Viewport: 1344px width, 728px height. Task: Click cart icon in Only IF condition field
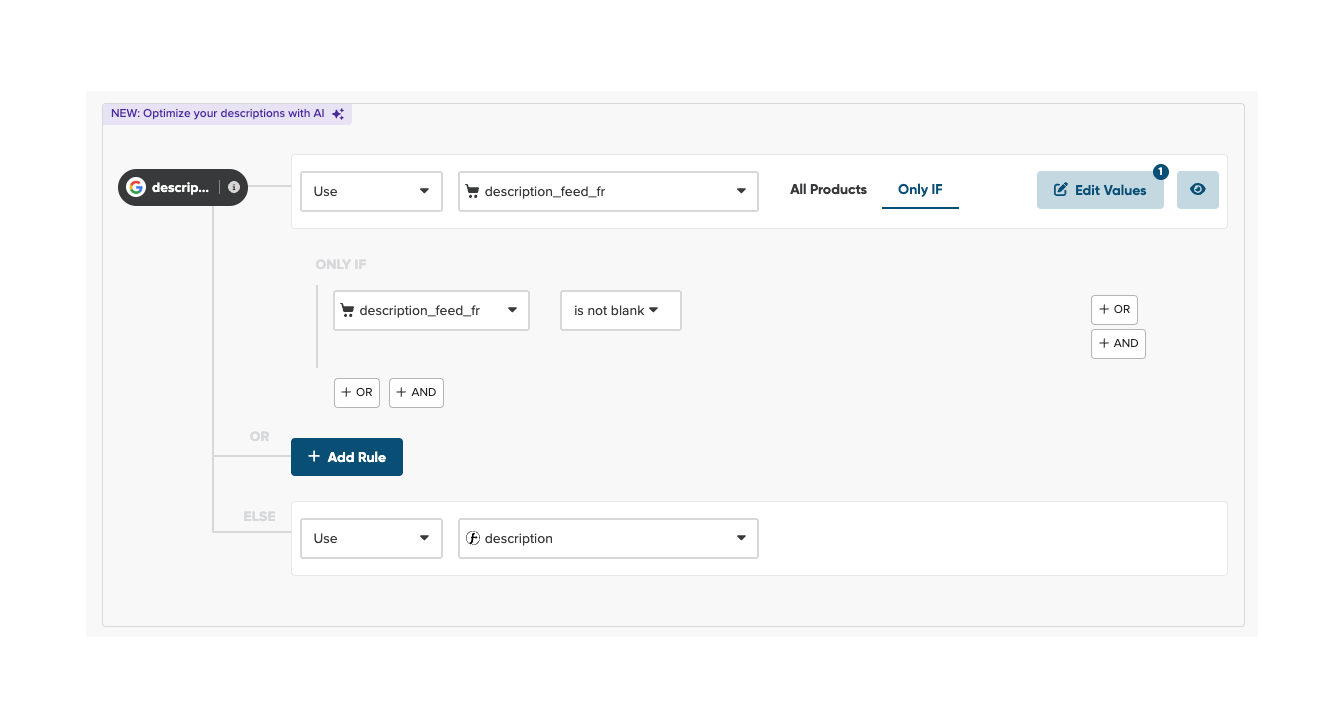click(347, 311)
